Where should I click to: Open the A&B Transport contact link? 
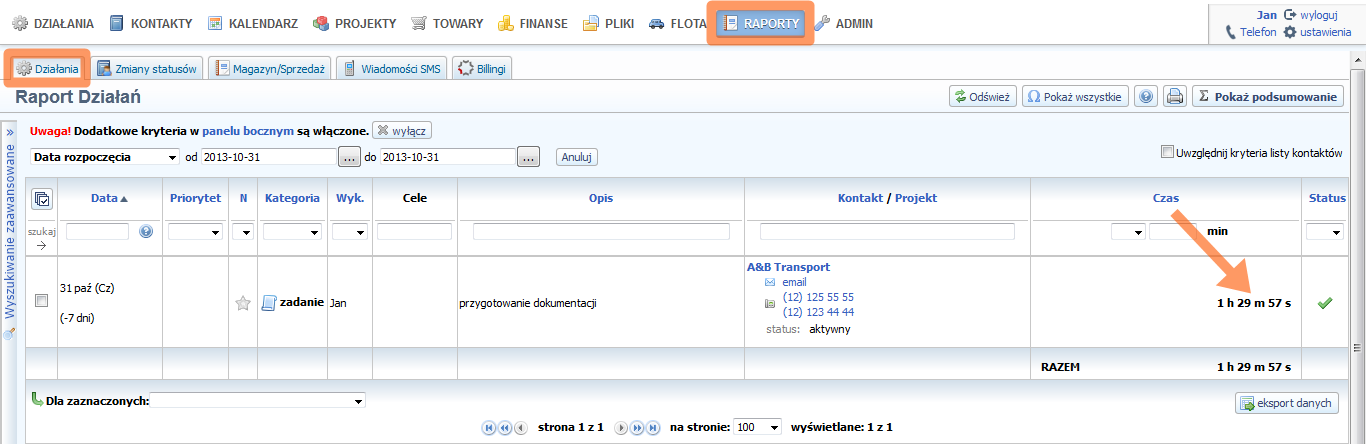pyautogui.click(x=788, y=267)
